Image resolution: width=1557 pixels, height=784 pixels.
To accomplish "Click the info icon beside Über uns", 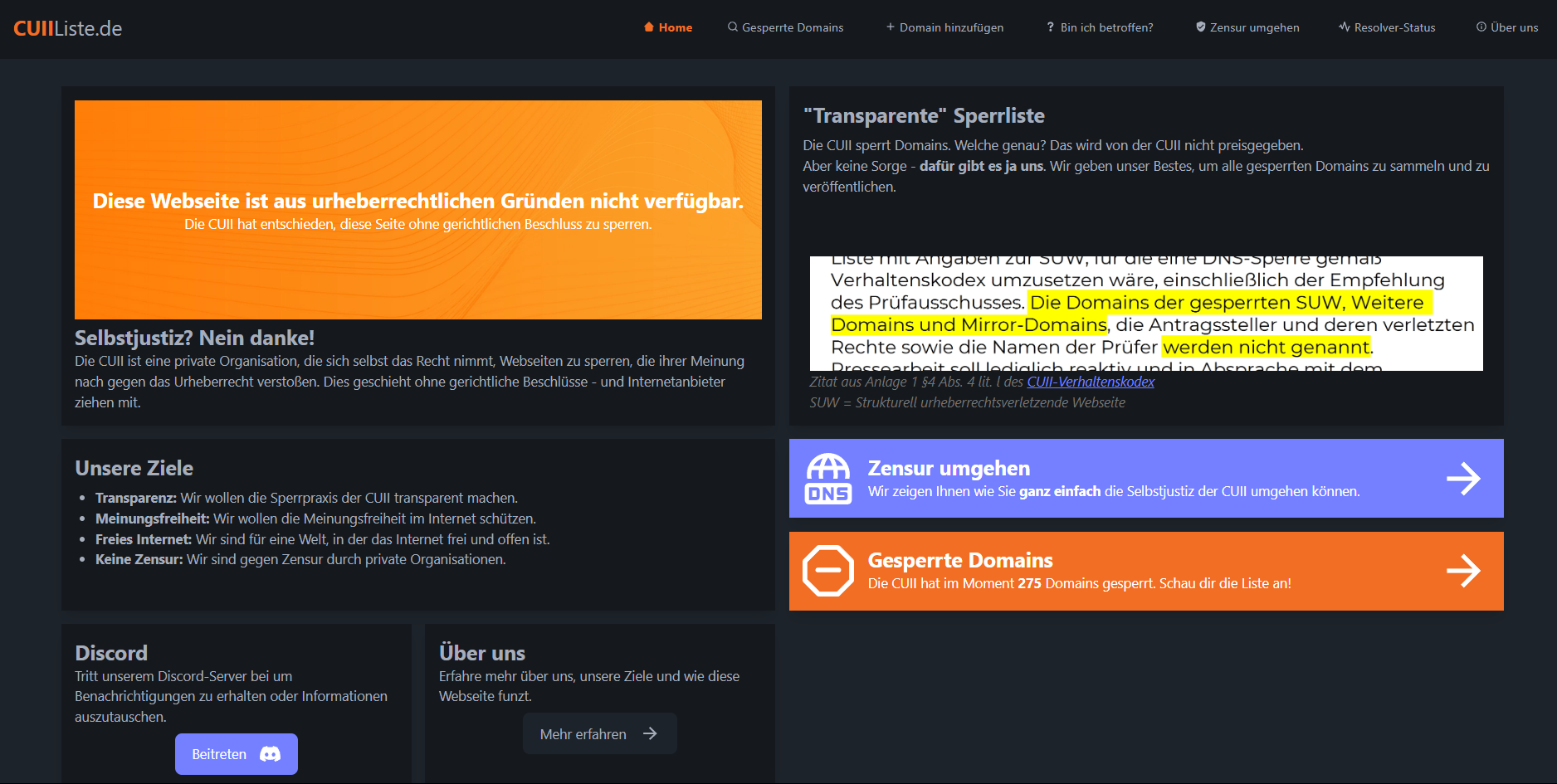I will [1481, 27].
